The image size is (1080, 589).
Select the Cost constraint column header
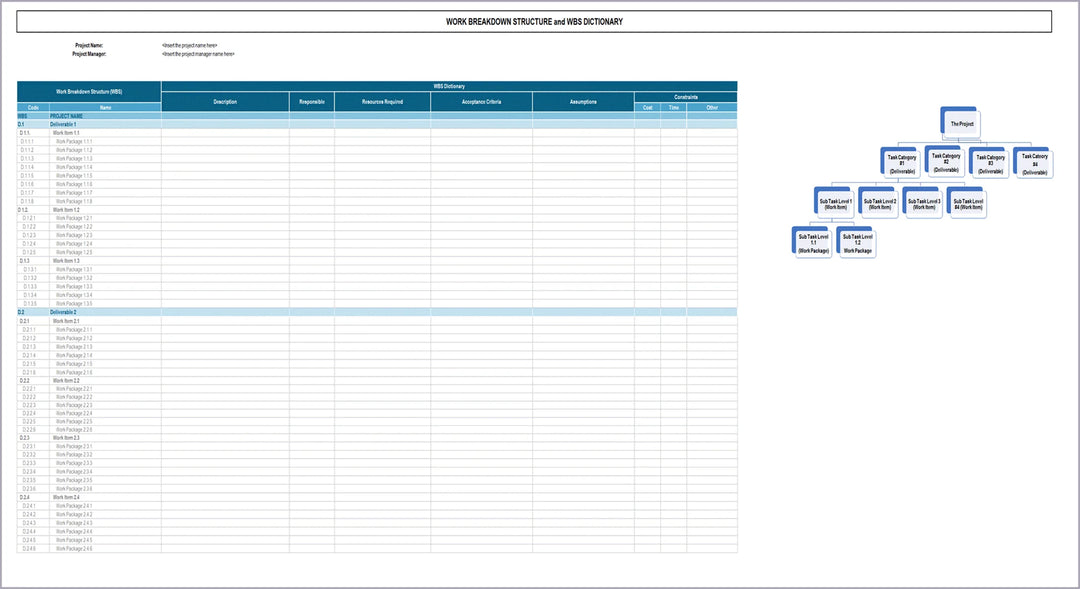coord(647,107)
